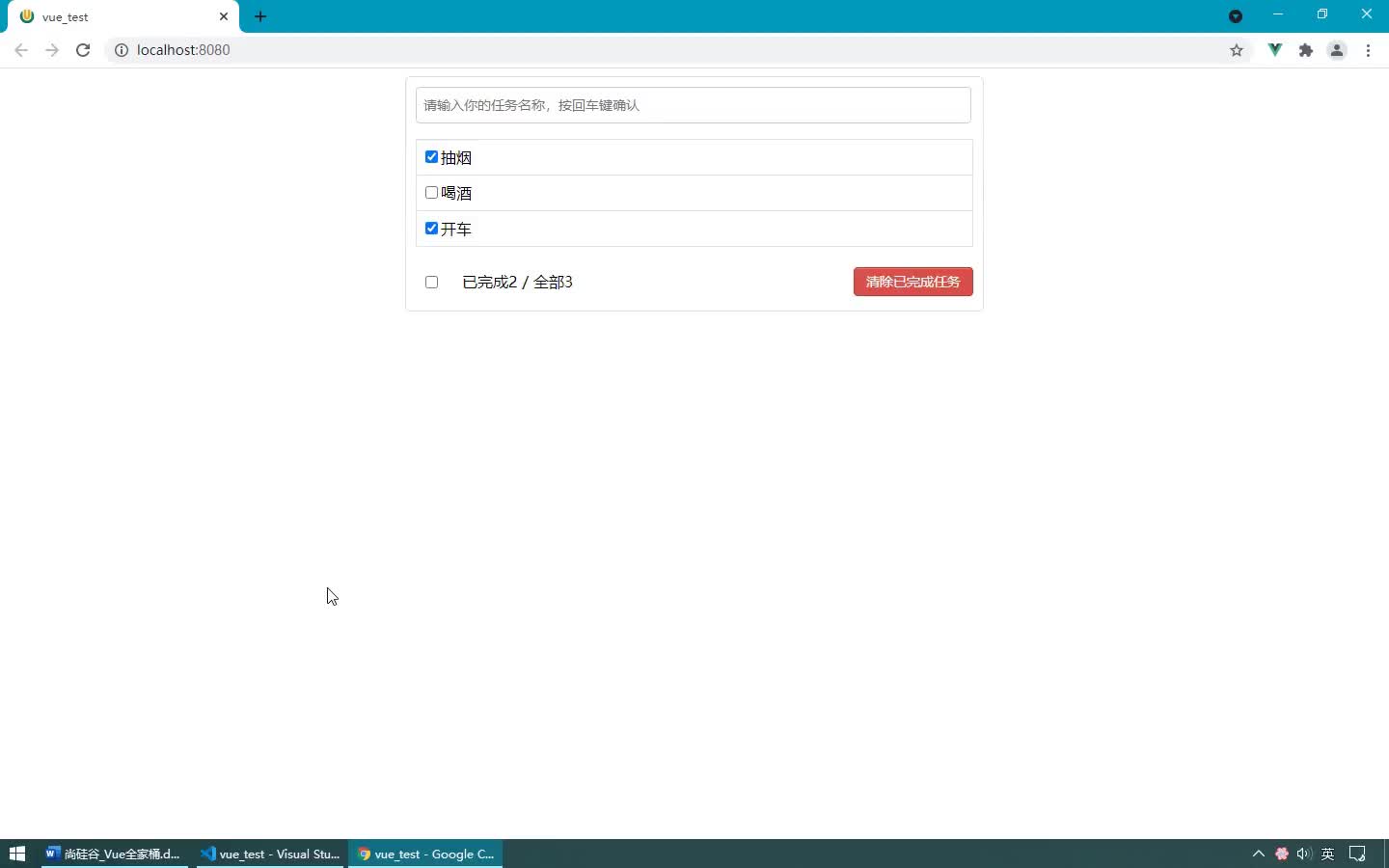Click the 喝酒 task label
The height and width of the screenshot is (868, 1389).
(x=456, y=194)
